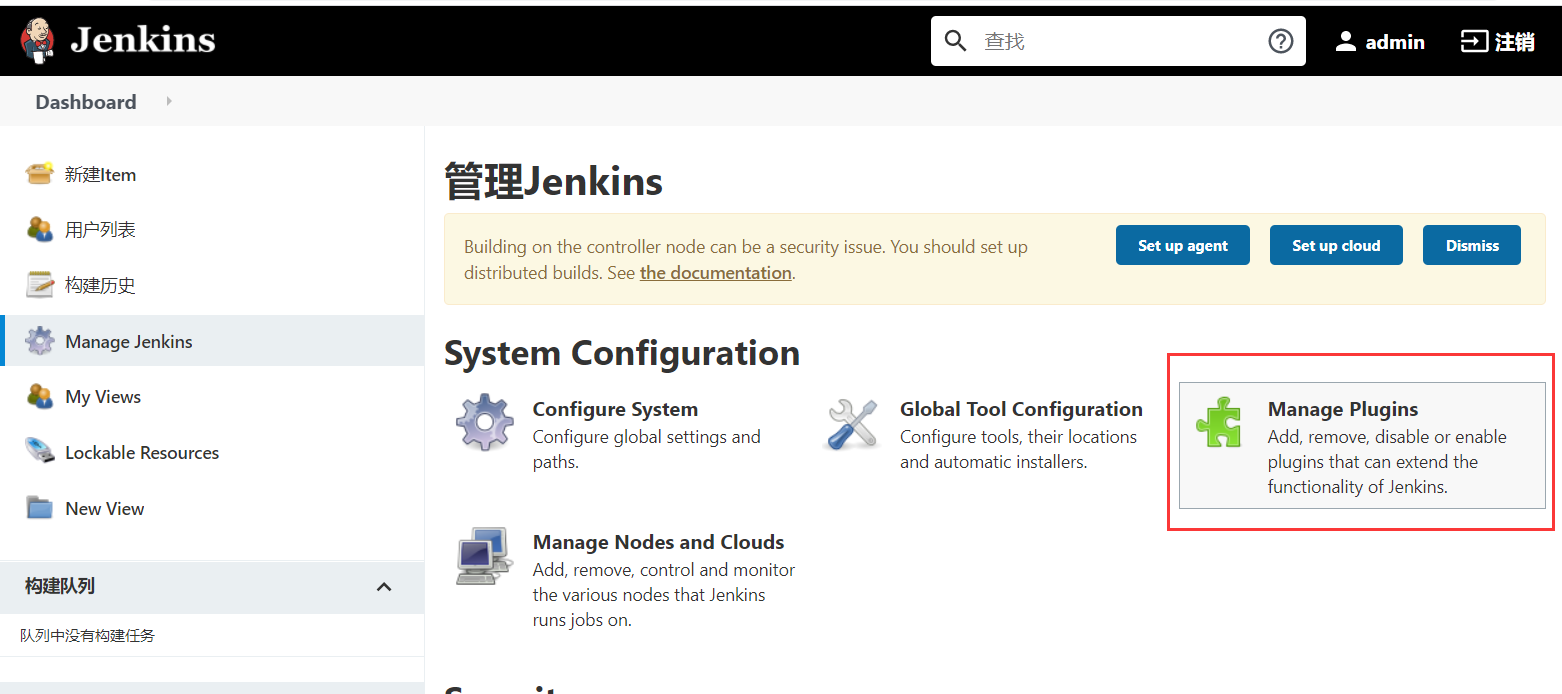The image size is (1562, 694).
Task: Open the documentation link
Action: click(x=716, y=273)
